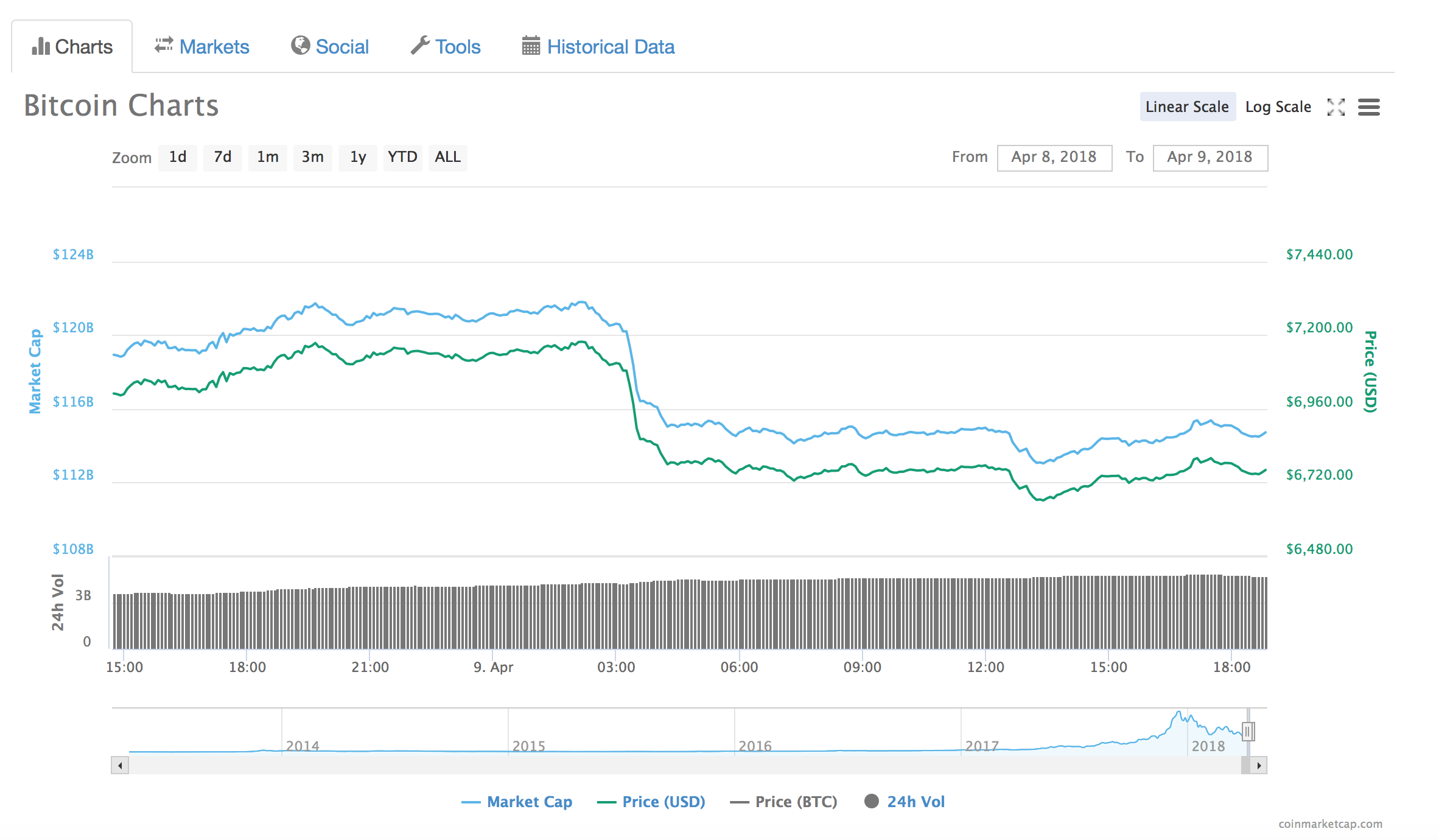Toggle Price (USD) series in legend
Image resolution: width=1439 pixels, height=840 pixels.
[662, 802]
